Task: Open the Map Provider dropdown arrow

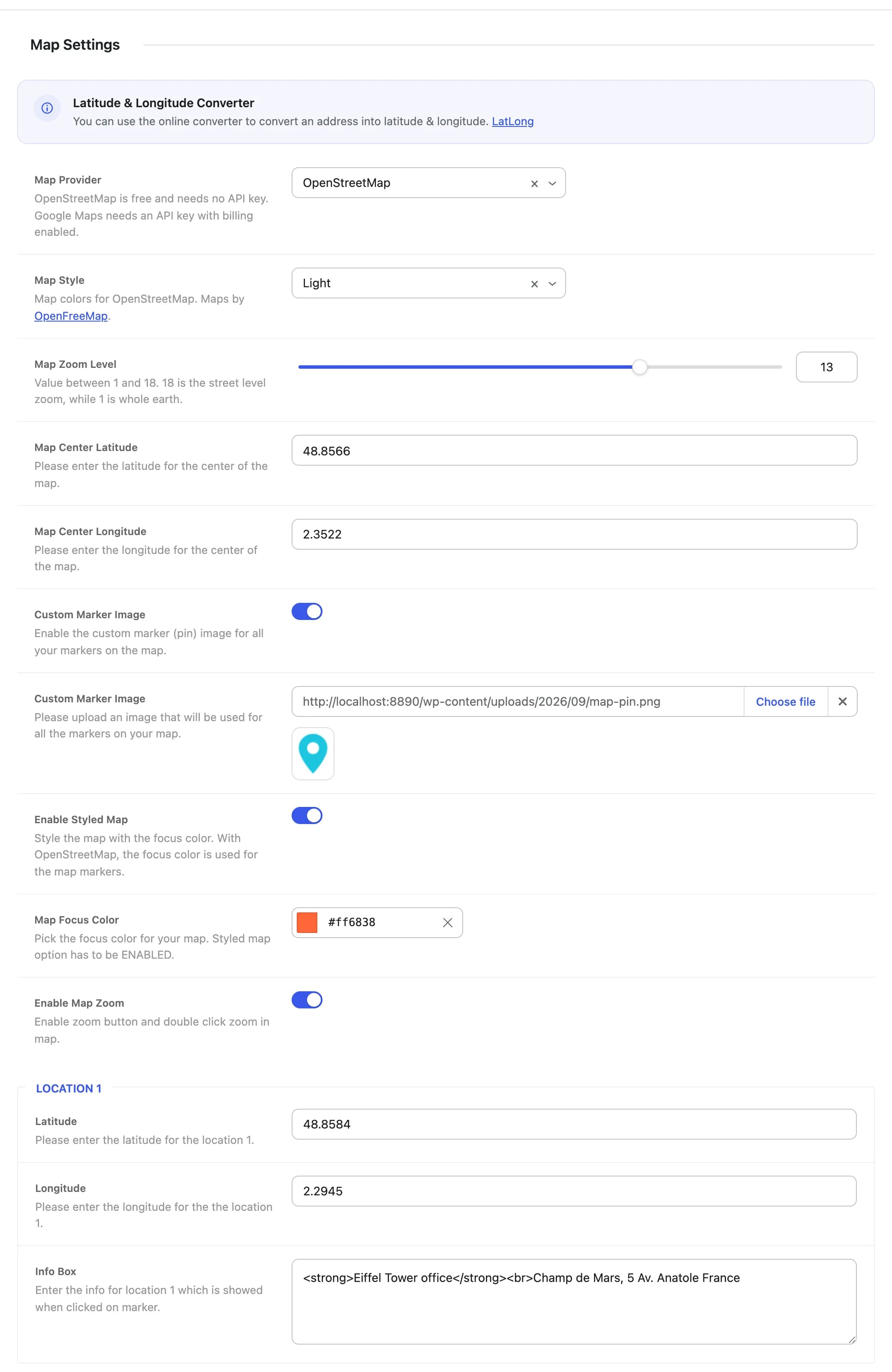Action: 552,184
